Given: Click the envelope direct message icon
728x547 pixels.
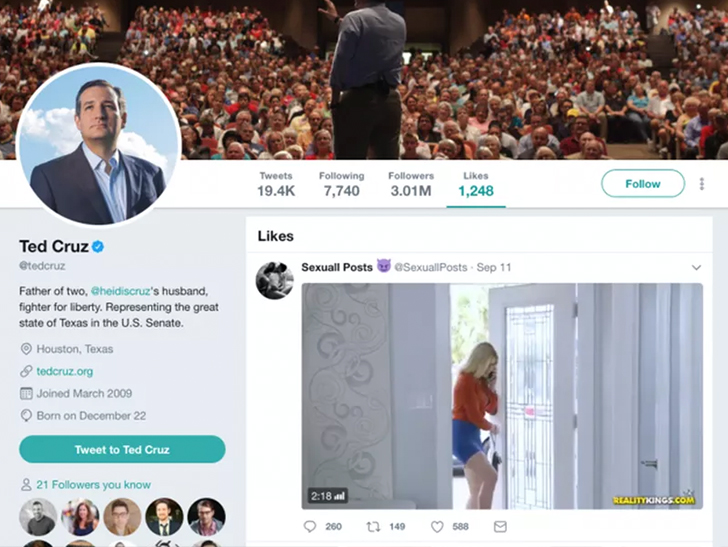Looking at the screenshot, I should (x=500, y=526).
